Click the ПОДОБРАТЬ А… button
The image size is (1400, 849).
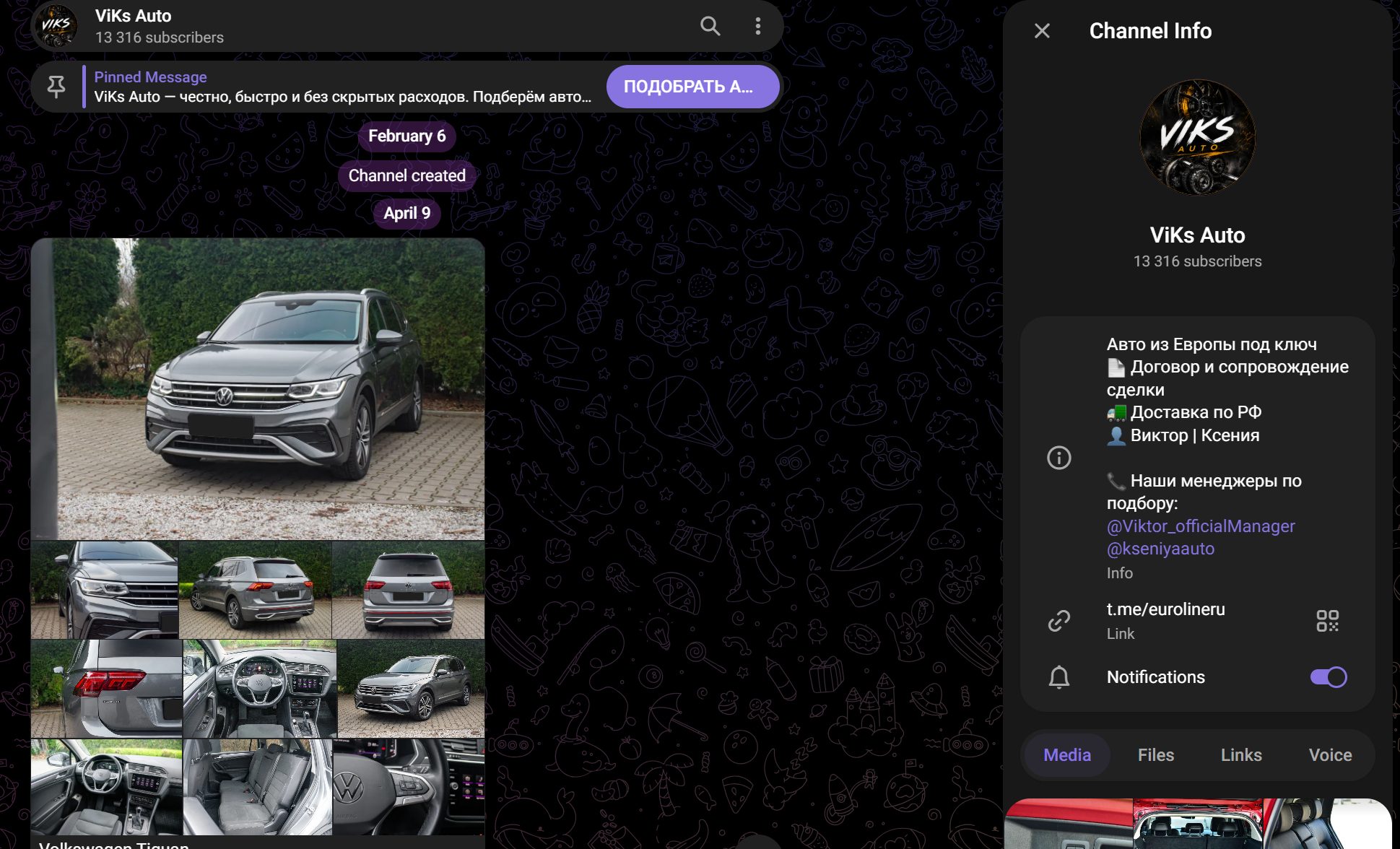click(692, 87)
